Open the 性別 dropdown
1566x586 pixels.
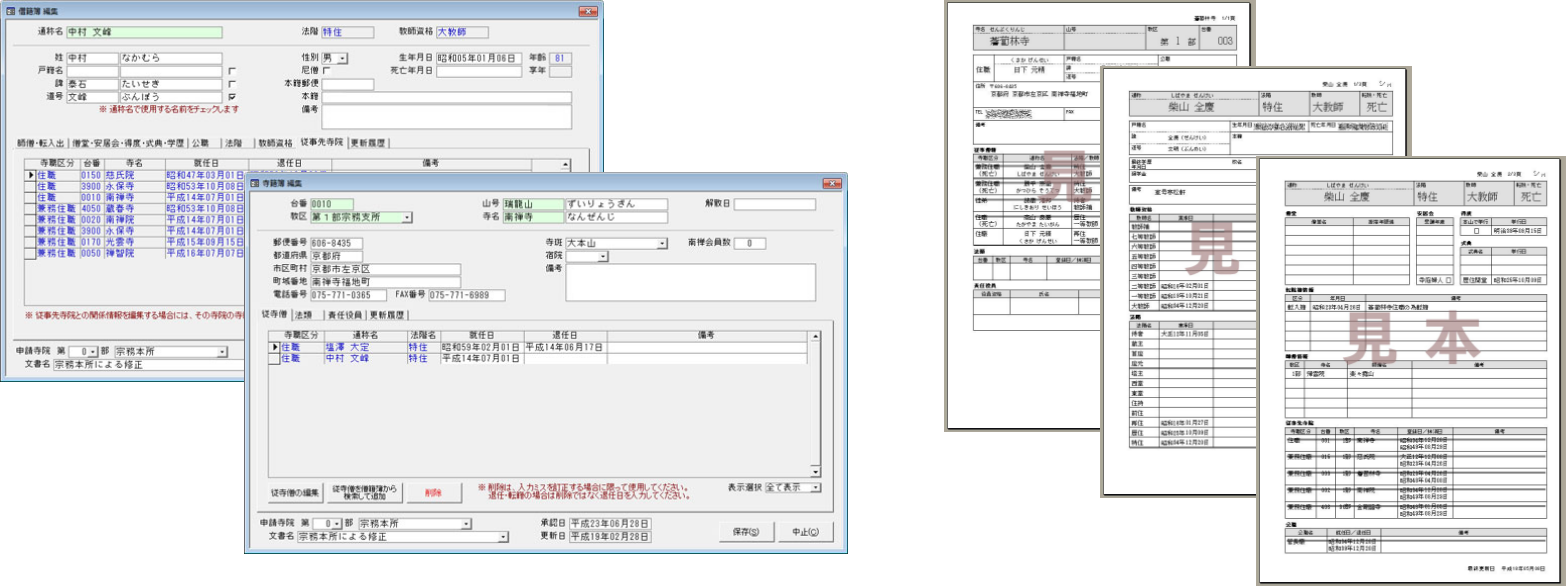[x=343, y=58]
